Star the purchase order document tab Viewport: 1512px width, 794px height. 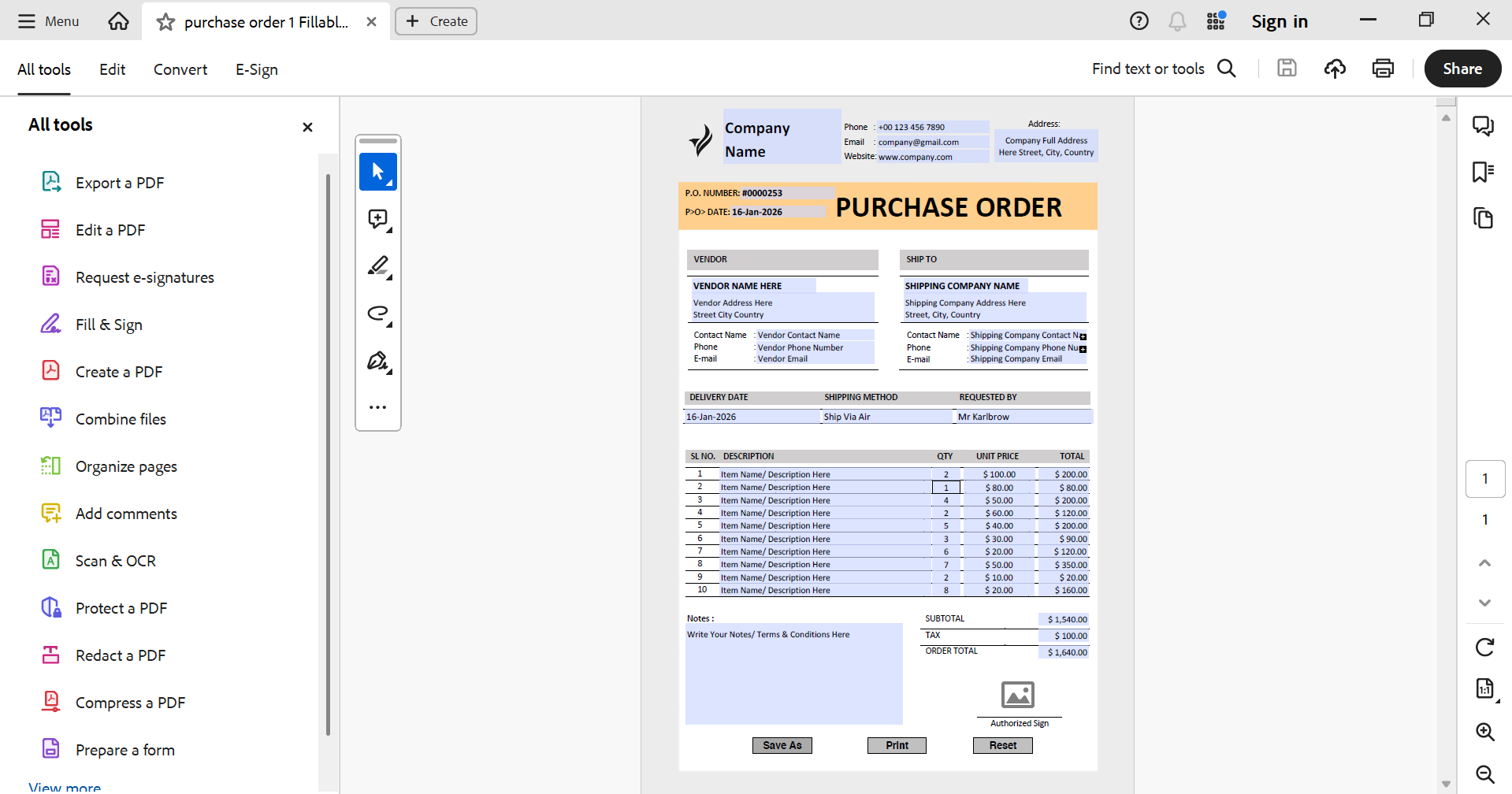[165, 22]
